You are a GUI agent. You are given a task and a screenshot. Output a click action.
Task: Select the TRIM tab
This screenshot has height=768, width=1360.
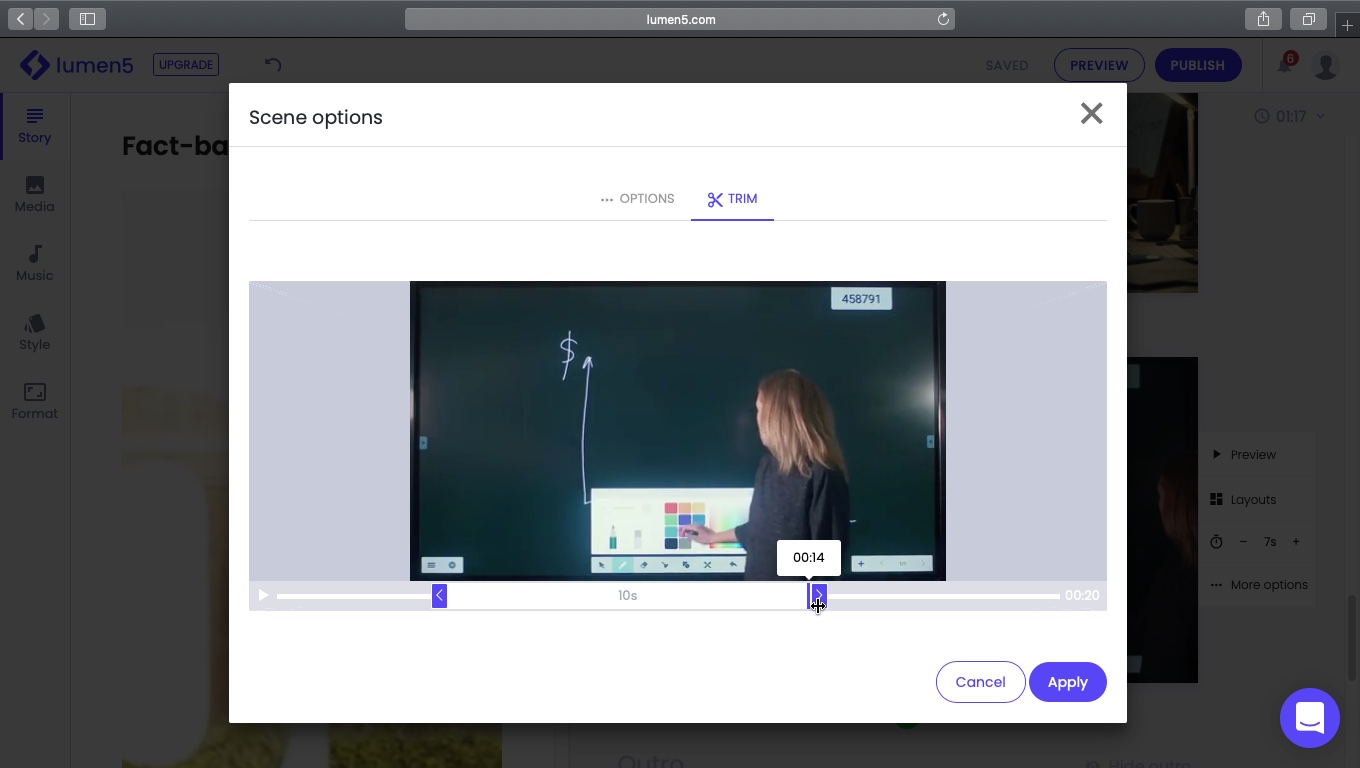click(x=732, y=199)
